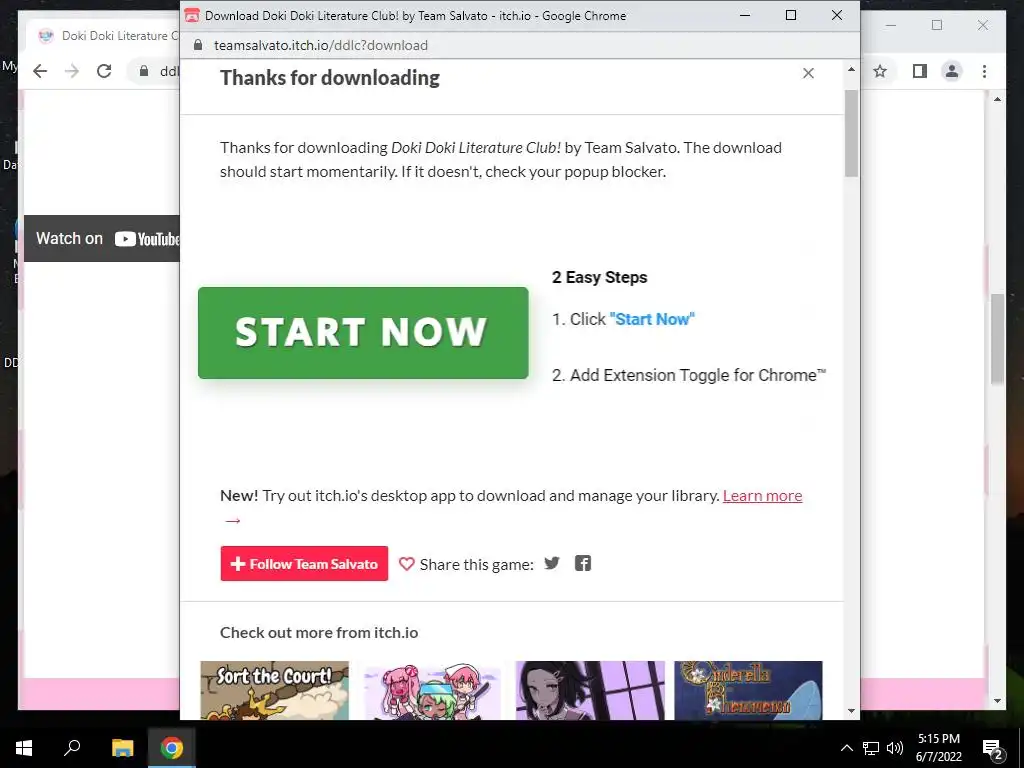Click the blue "Start Now" link
1024x768 pixels.
pos(652,319)
